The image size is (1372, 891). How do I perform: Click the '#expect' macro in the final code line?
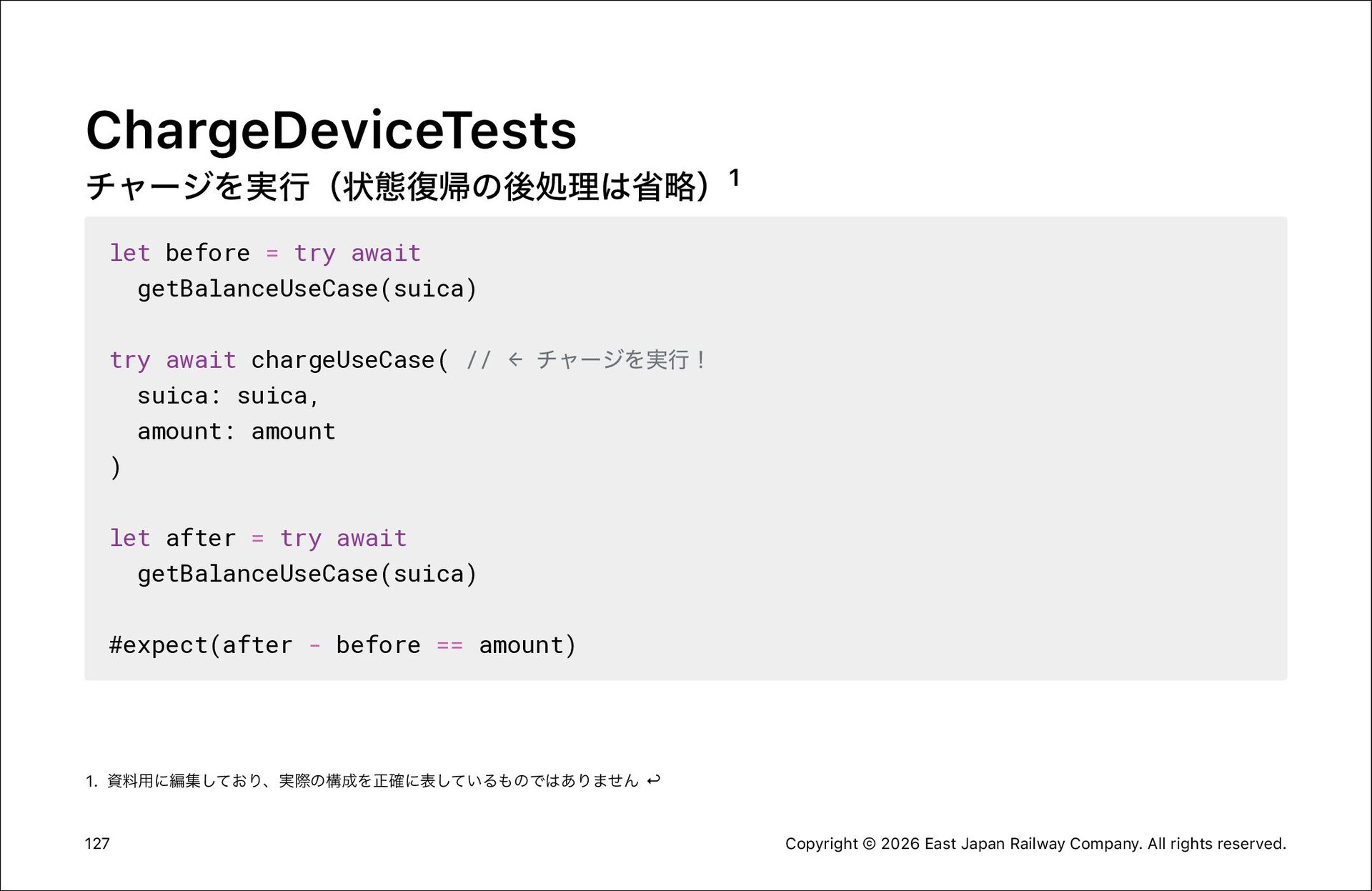[x=158, y=645]
